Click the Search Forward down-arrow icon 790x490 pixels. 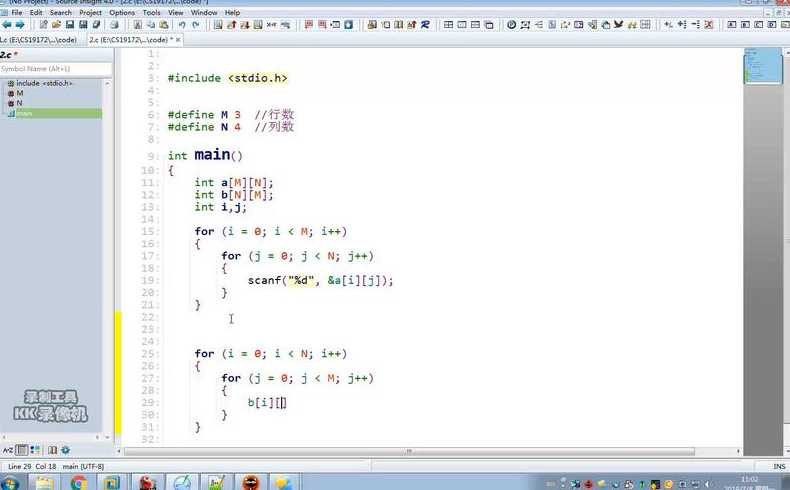[244, 24]
